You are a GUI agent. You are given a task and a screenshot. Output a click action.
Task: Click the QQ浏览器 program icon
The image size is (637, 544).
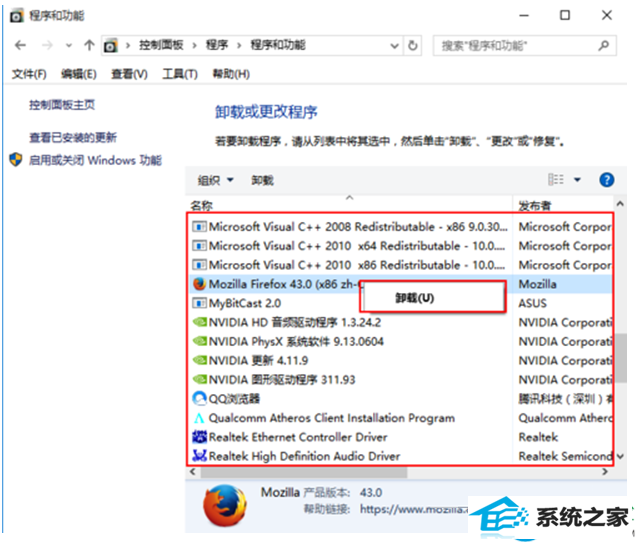[199, 399]
